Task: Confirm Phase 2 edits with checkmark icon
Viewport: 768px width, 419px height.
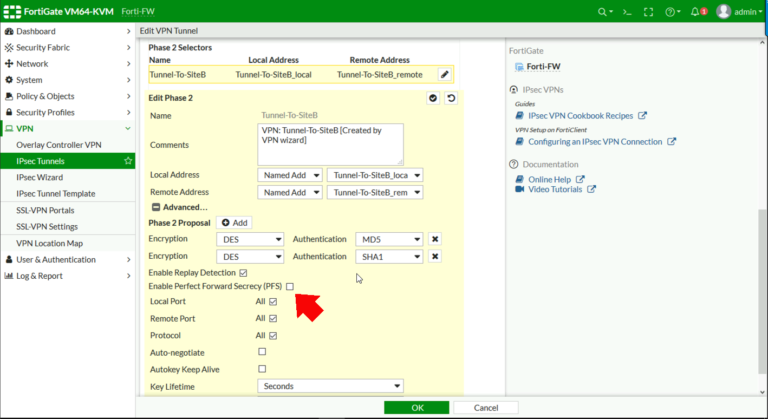Action: point(433,98)
